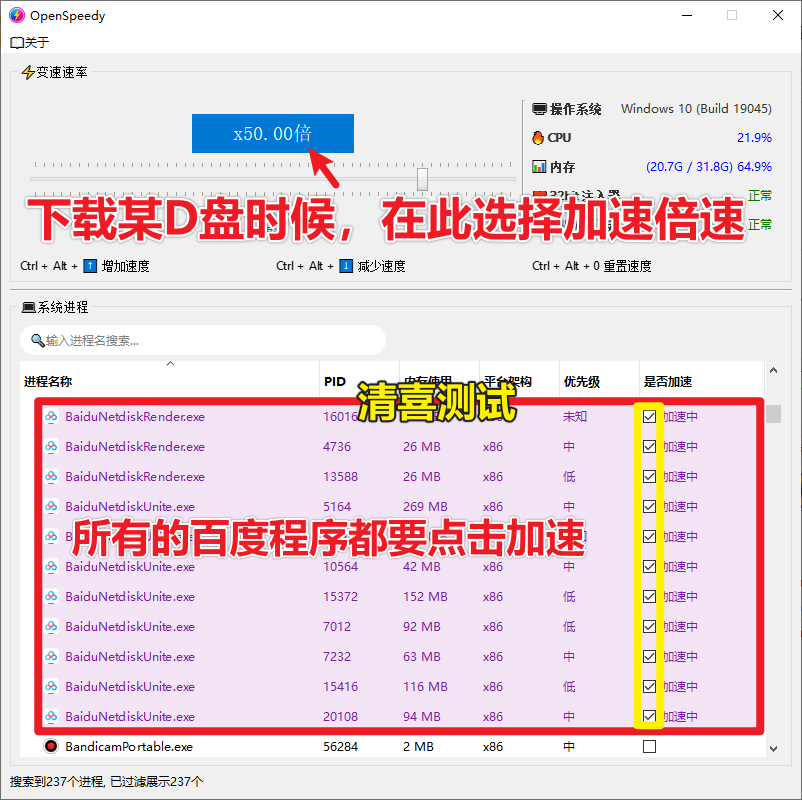Click the x50.00倍 speed display button

pyautogui.click(x=272, y=133)
